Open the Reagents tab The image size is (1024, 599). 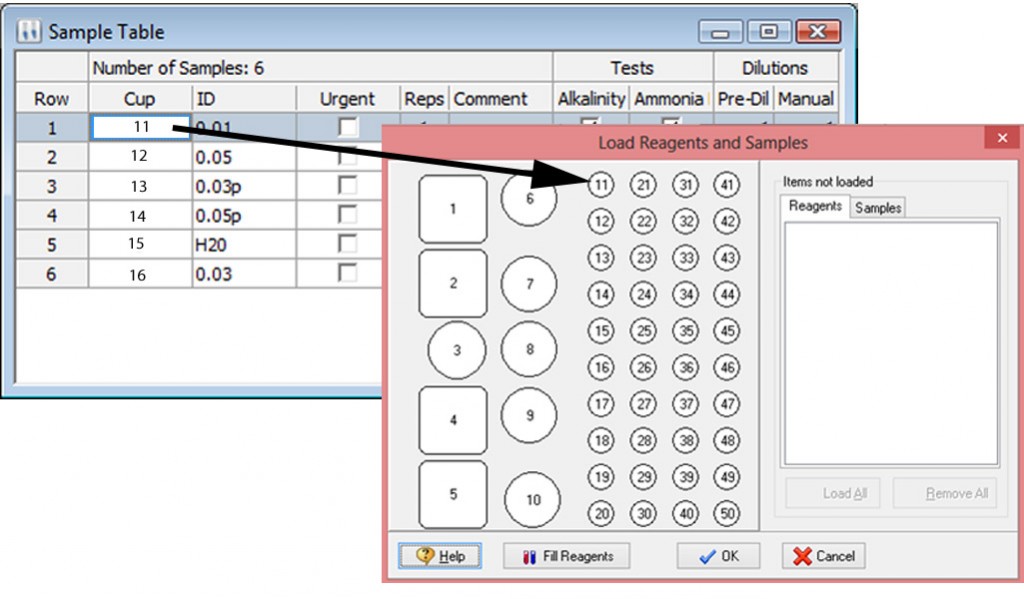coord(815,206)
